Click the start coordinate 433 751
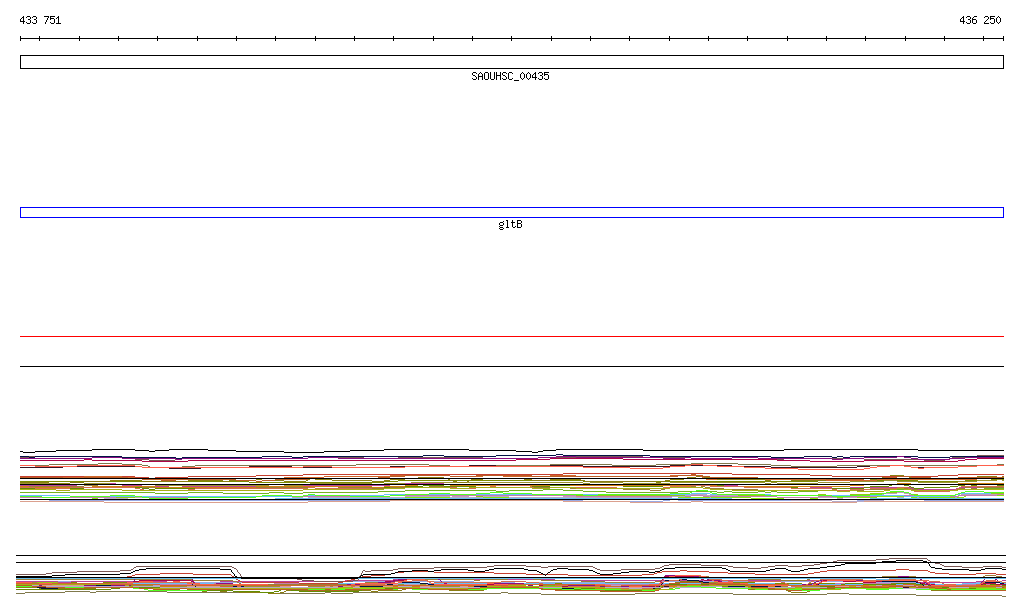 point(40,20)
